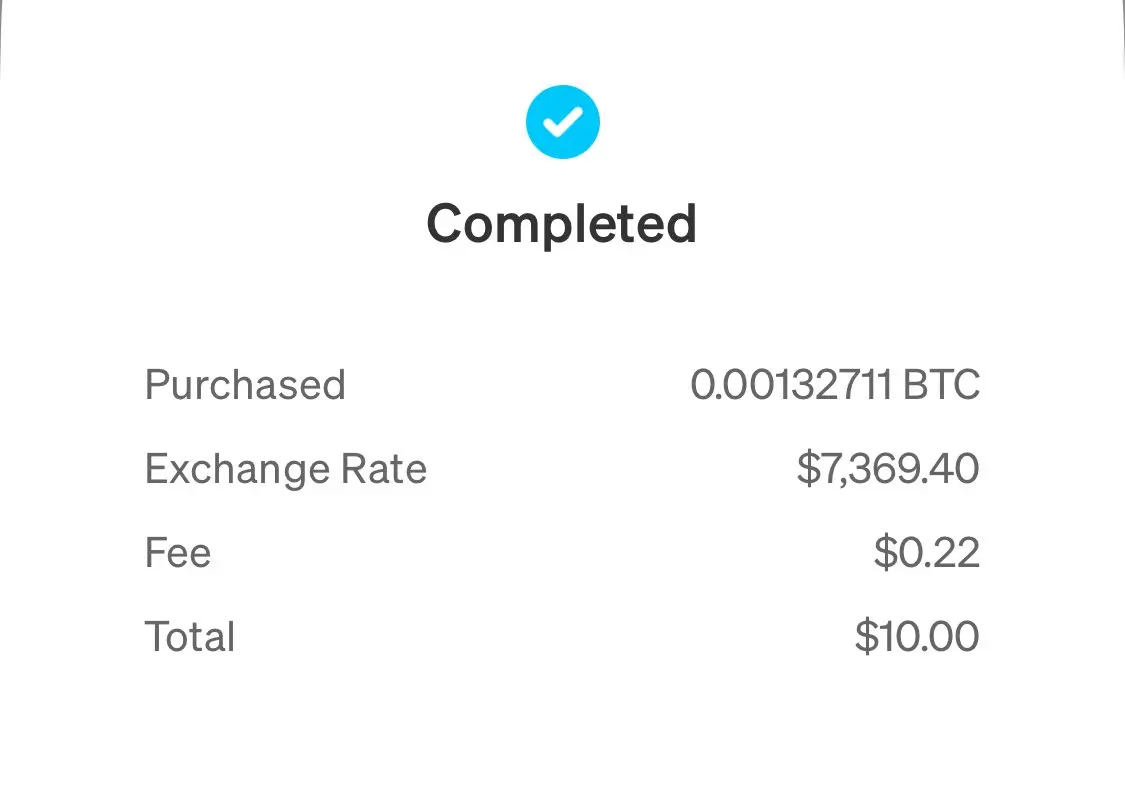Tap the leading 0.00 of the BTC amount
The height and width of the screenshot is (799, 1125).
click(732, 384)
